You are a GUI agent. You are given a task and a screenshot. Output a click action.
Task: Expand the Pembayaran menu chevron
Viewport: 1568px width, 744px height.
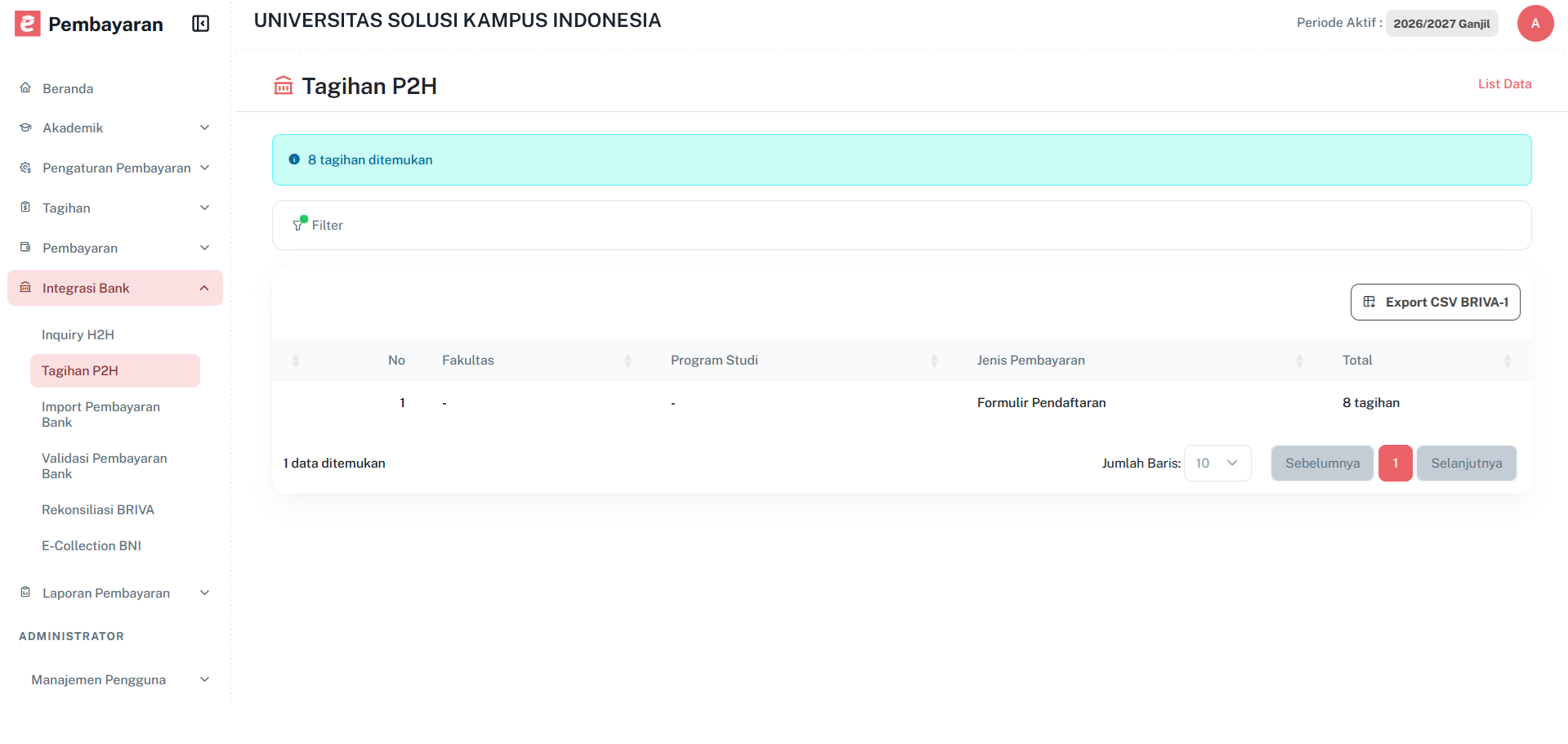[205, 248]
